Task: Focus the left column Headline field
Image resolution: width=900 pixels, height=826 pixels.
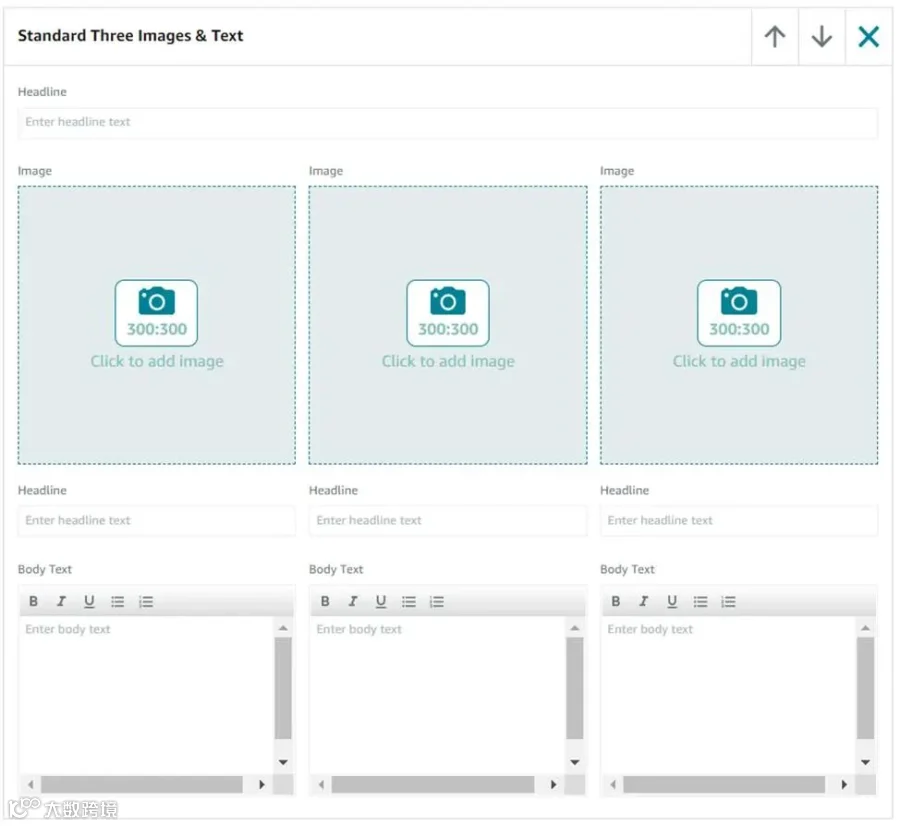Action: click(x=157, y=521)
